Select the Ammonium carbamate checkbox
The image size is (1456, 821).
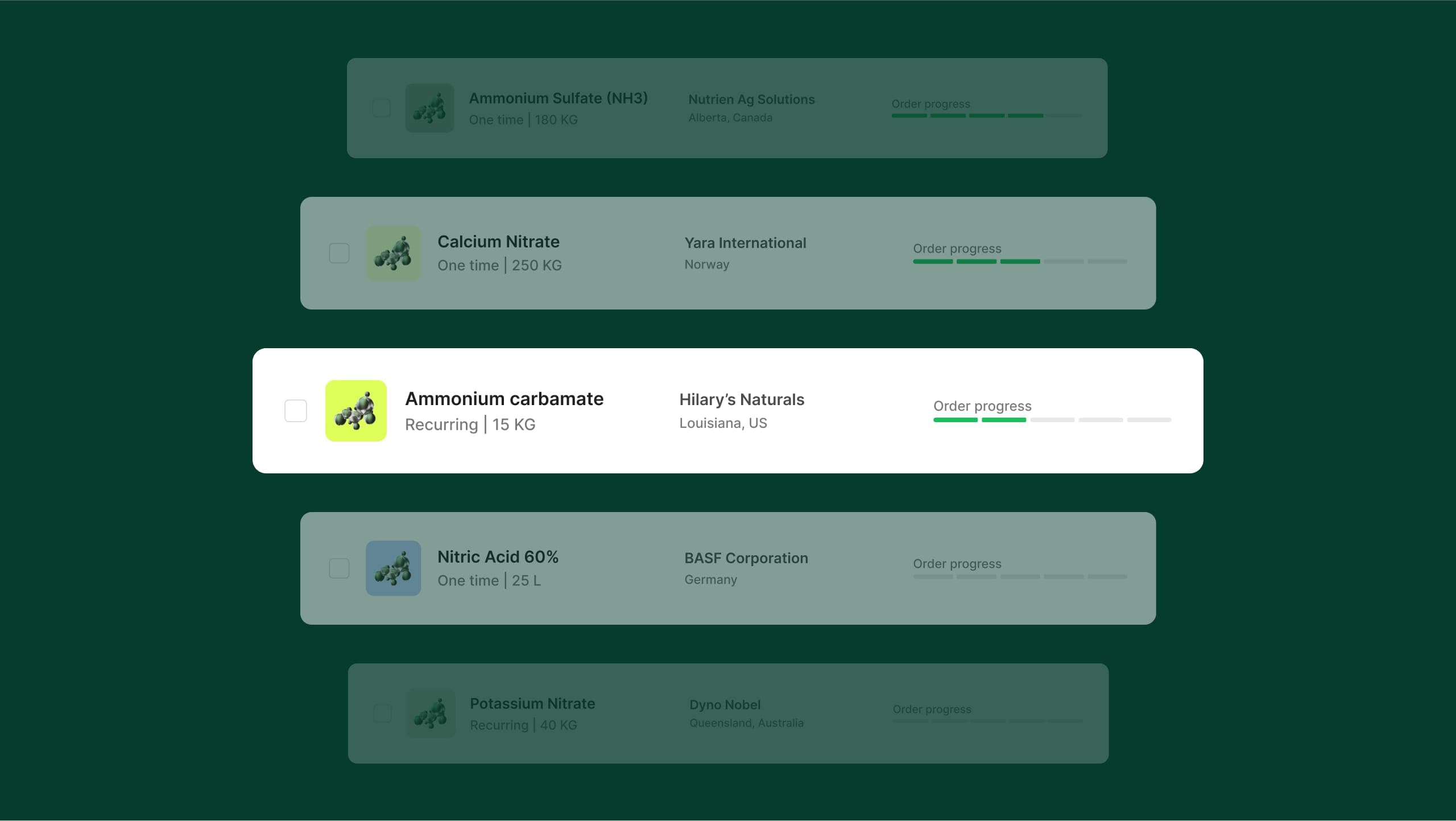(296, 411)
